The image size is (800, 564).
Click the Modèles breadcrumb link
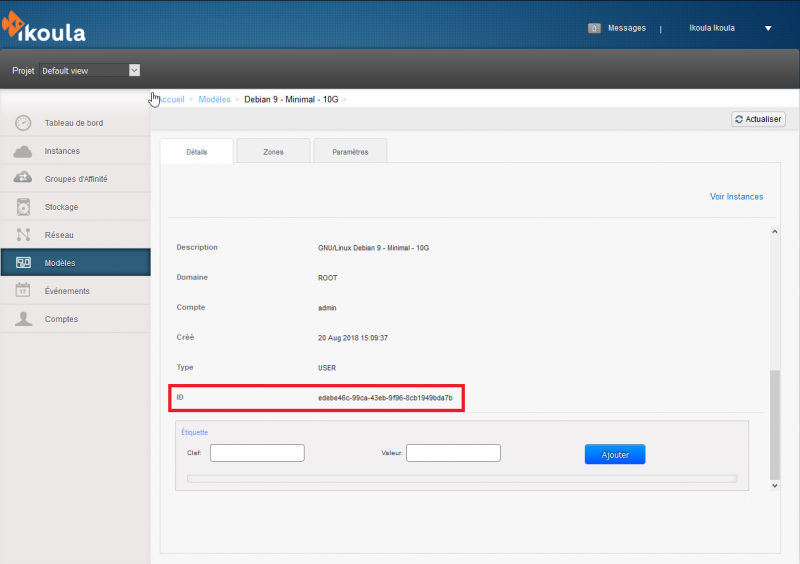(214, 100)
